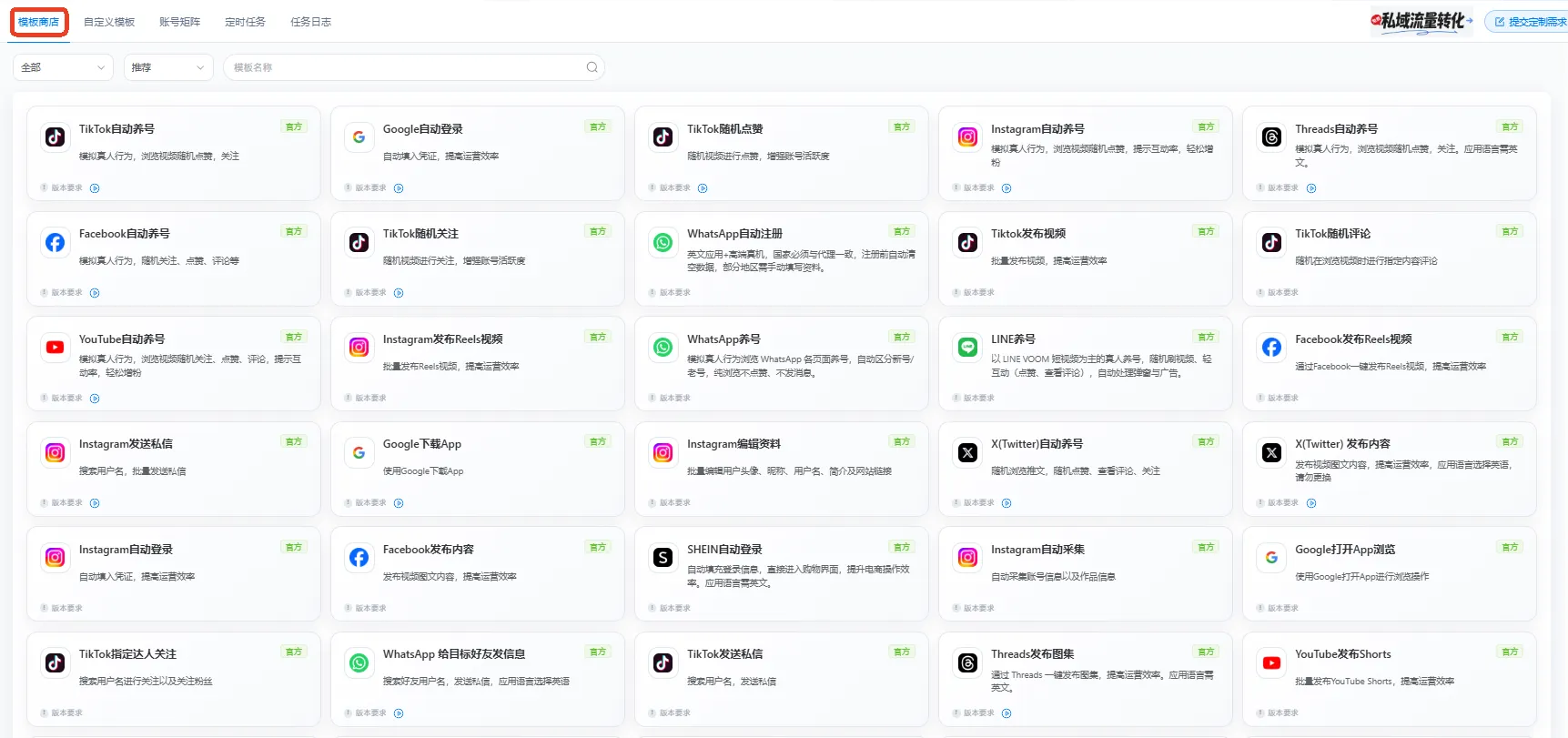Play tutorial video for TikTok自动养号

pos(95,188)
